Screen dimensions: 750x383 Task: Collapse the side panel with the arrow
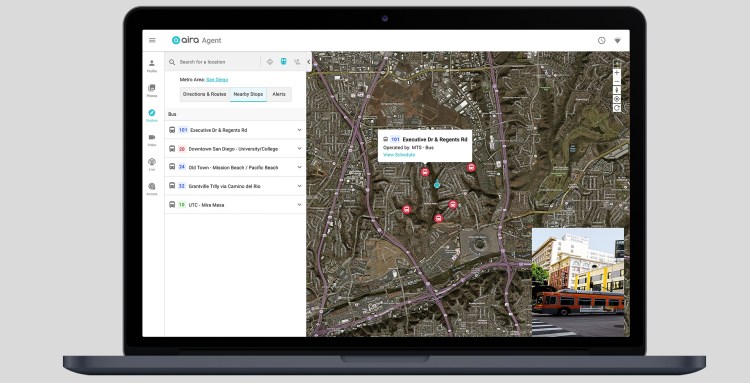[309, 62]
